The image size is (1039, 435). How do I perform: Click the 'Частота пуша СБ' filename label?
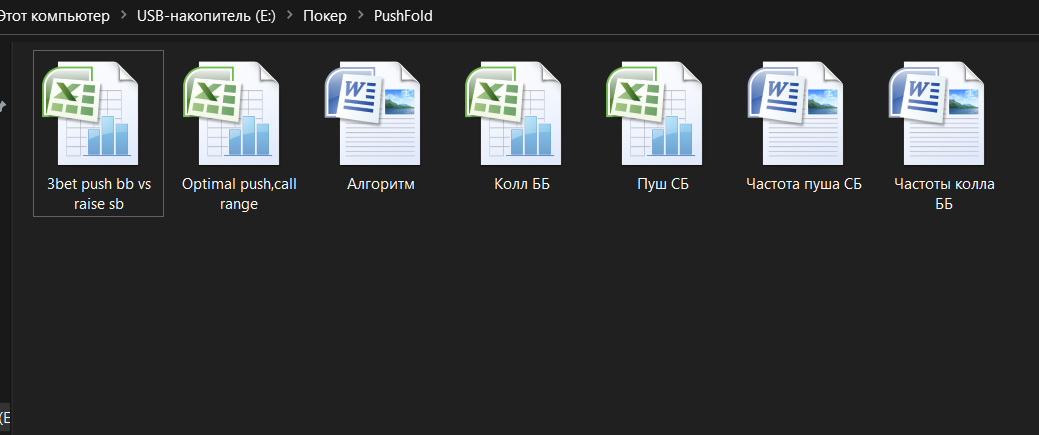point(804,184)
